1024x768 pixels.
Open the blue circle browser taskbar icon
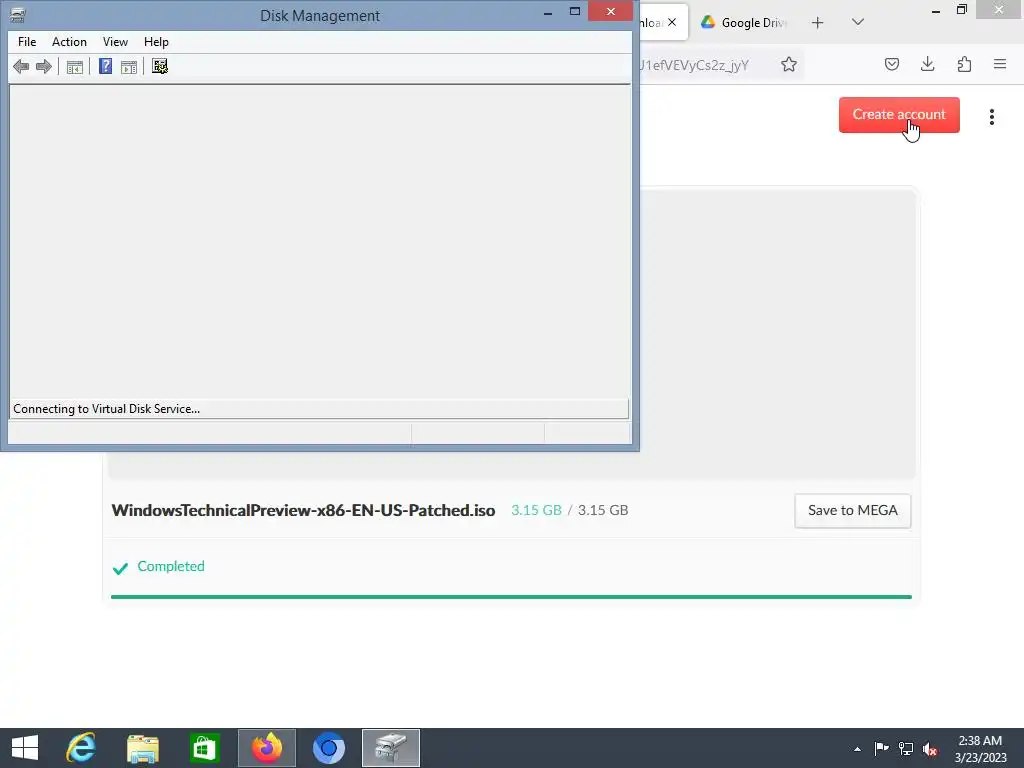point(328,748)
